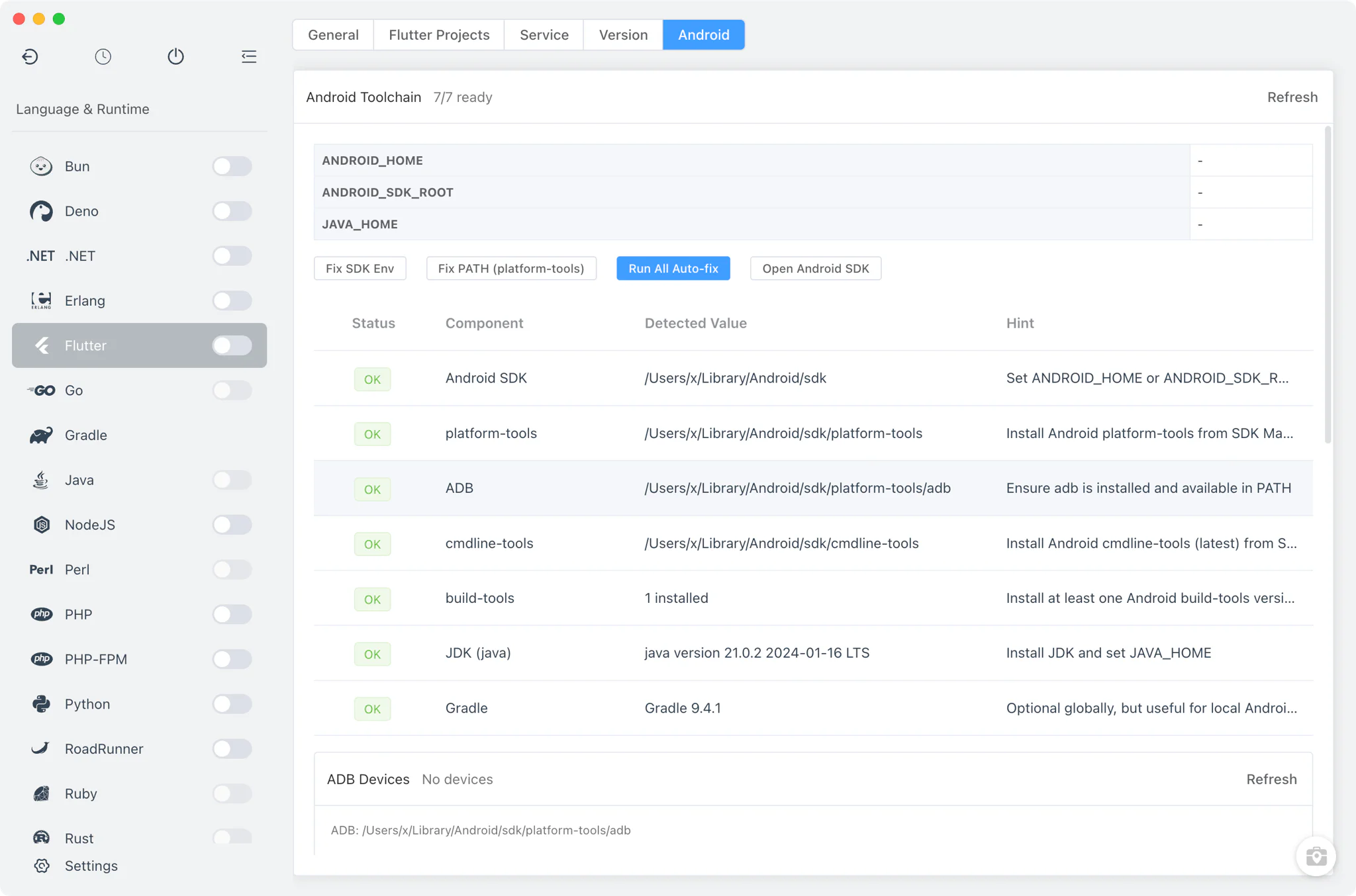Click the Settings gear icon
Viewport: 1356px width, 896px height.
pos(42,866)
